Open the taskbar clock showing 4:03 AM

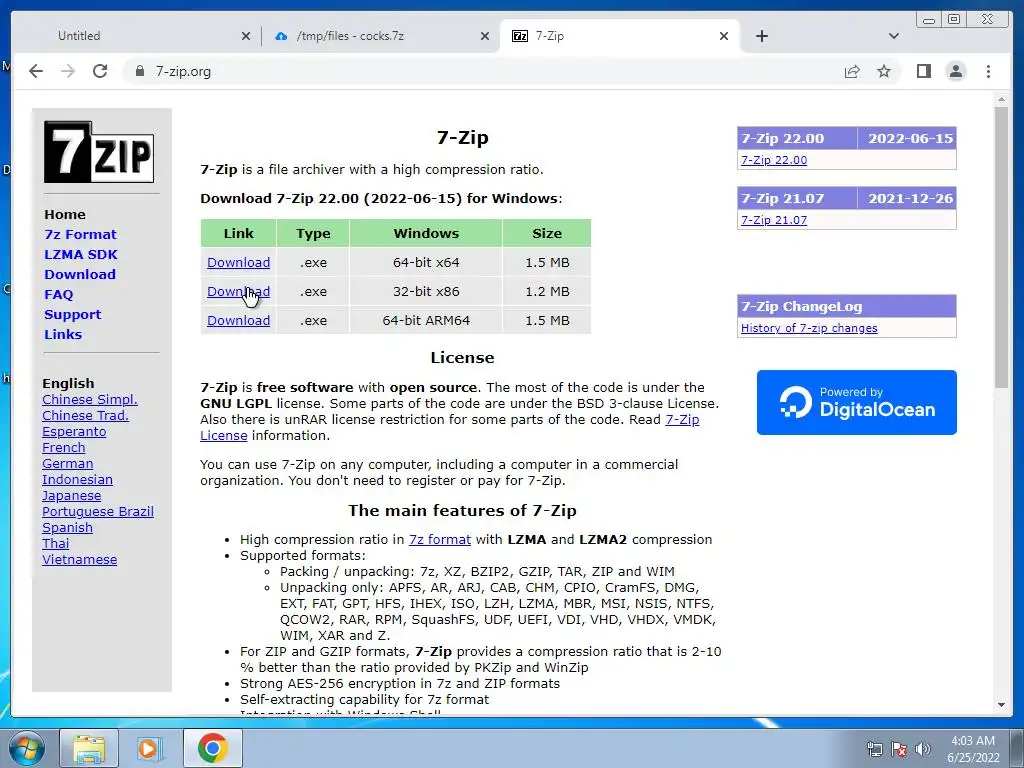973,749
